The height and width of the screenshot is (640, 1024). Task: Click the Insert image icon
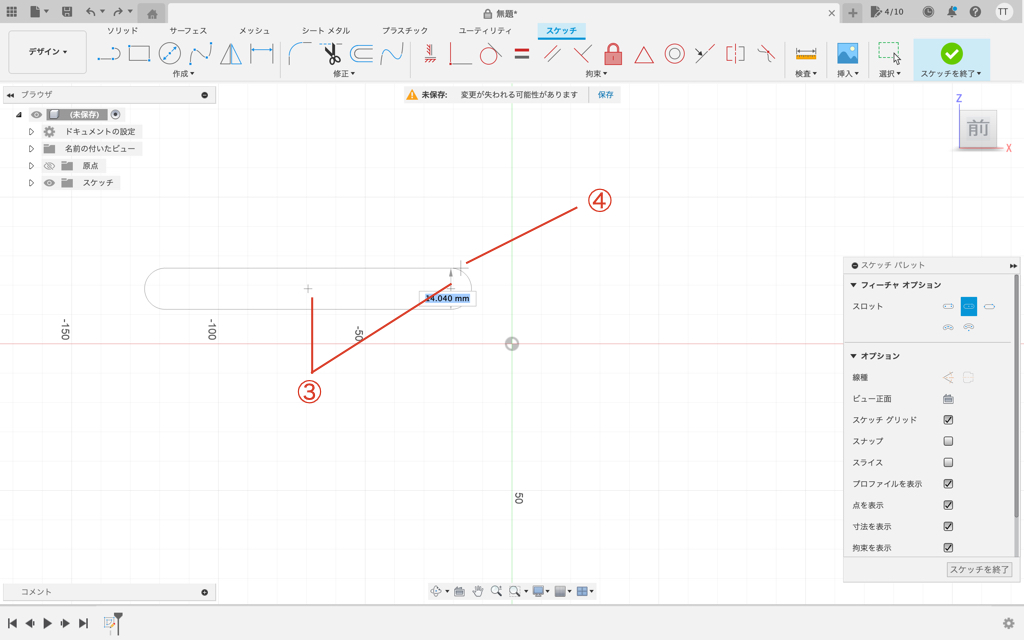pos(848,54)
